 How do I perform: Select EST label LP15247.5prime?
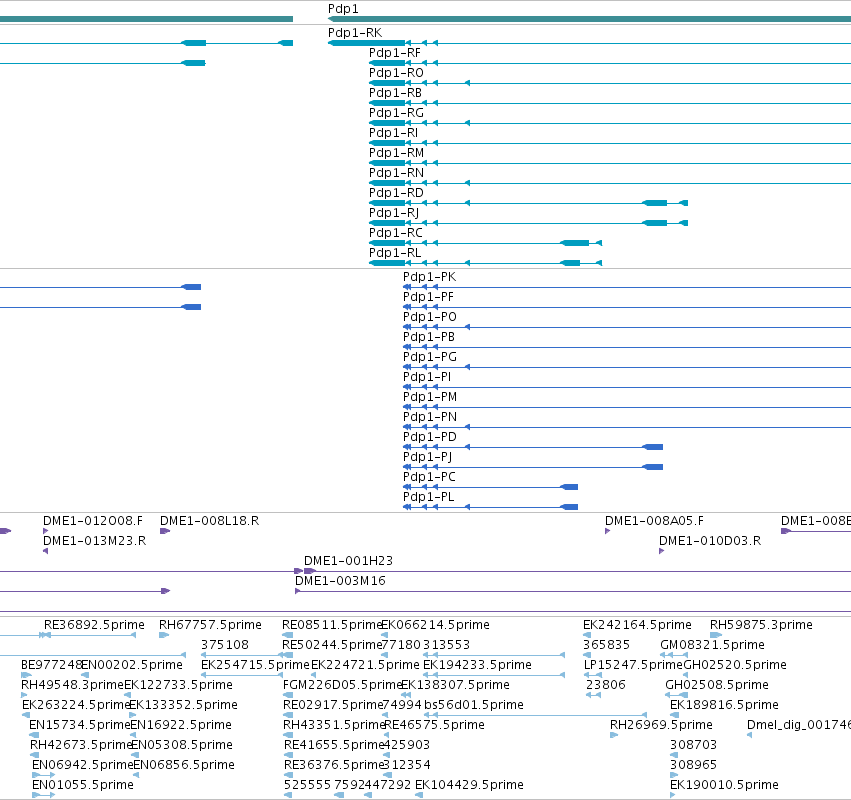(x=633, y=665)
